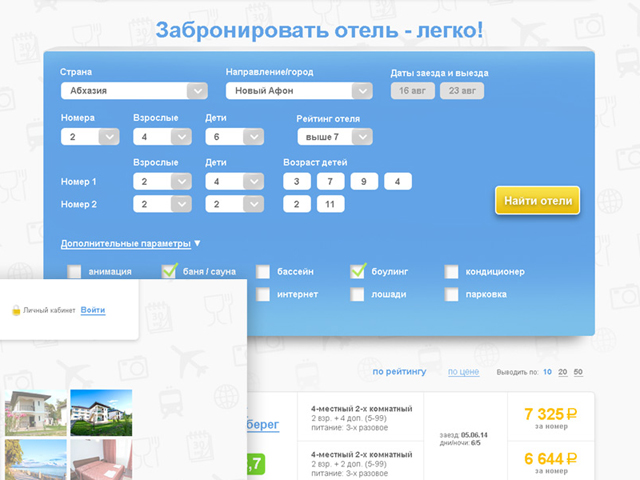
Task: Click the Войти login link
Action: tap(93, 310)
